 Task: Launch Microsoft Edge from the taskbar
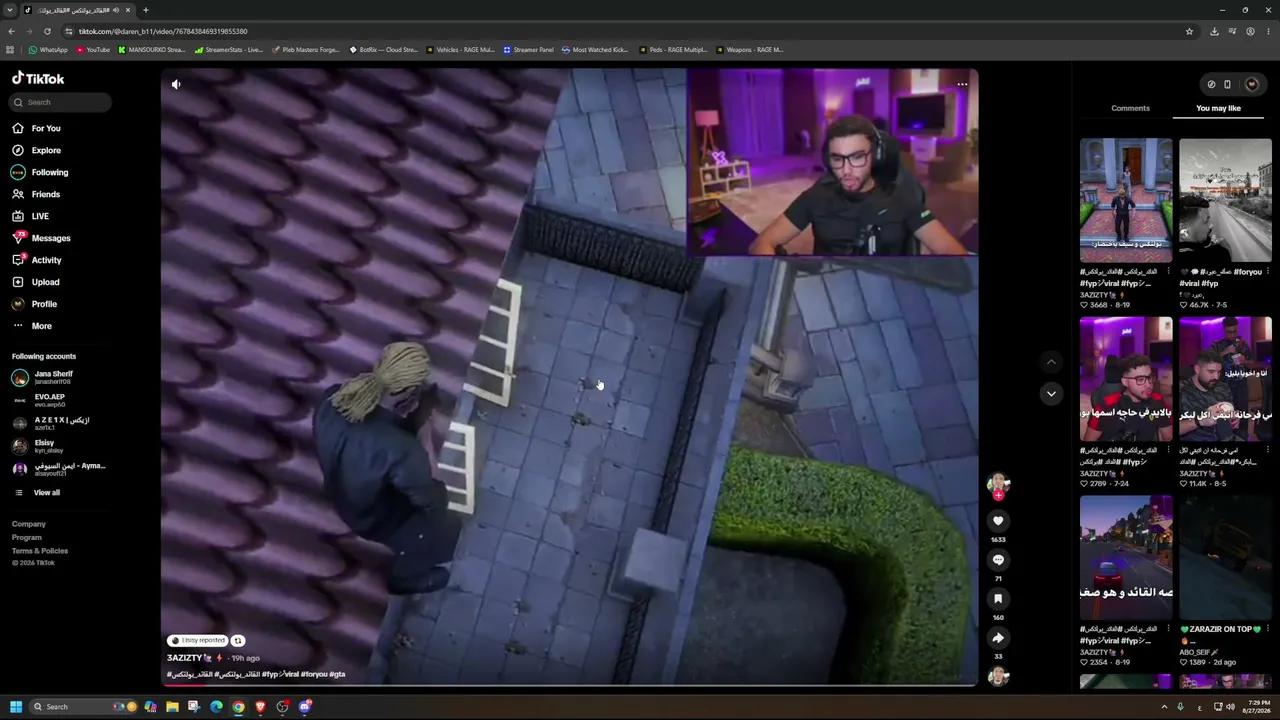click(x=216, y=707)
